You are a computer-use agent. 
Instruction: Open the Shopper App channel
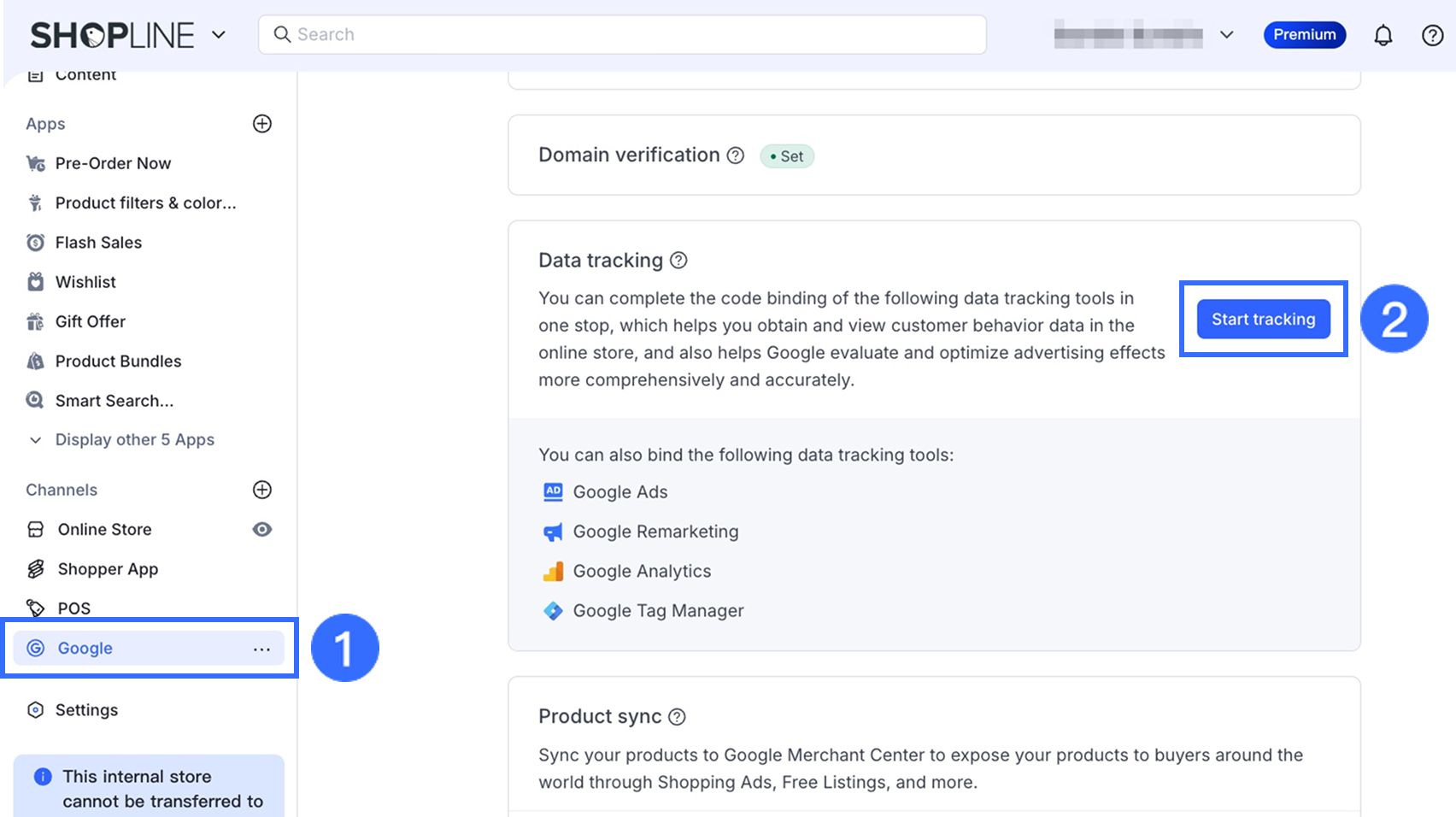coord(108,569)
